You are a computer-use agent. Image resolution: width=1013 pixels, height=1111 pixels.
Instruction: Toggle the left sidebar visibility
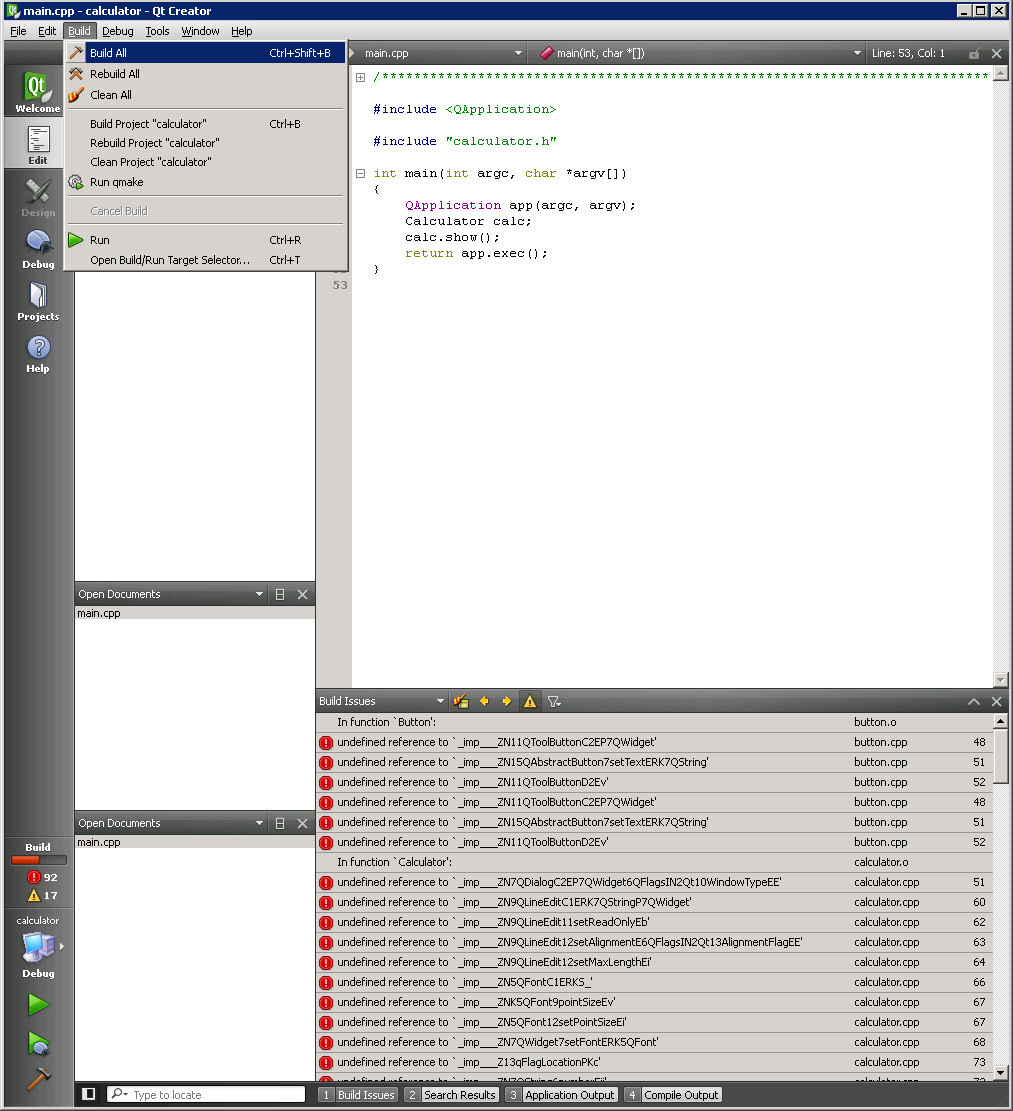point(89,1094)
